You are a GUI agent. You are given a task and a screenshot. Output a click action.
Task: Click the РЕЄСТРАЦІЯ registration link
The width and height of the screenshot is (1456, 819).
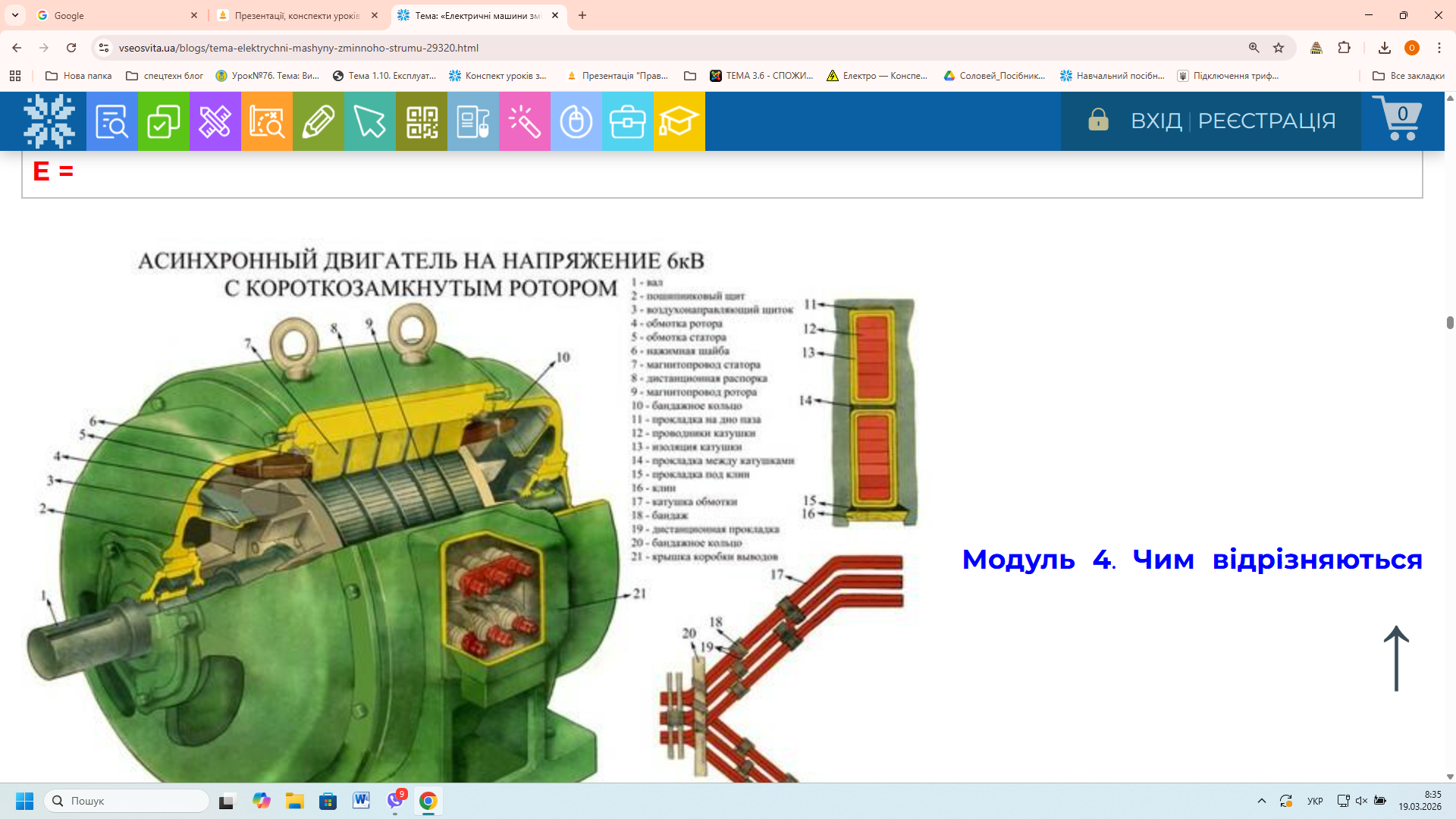[x=1266, y=121]
